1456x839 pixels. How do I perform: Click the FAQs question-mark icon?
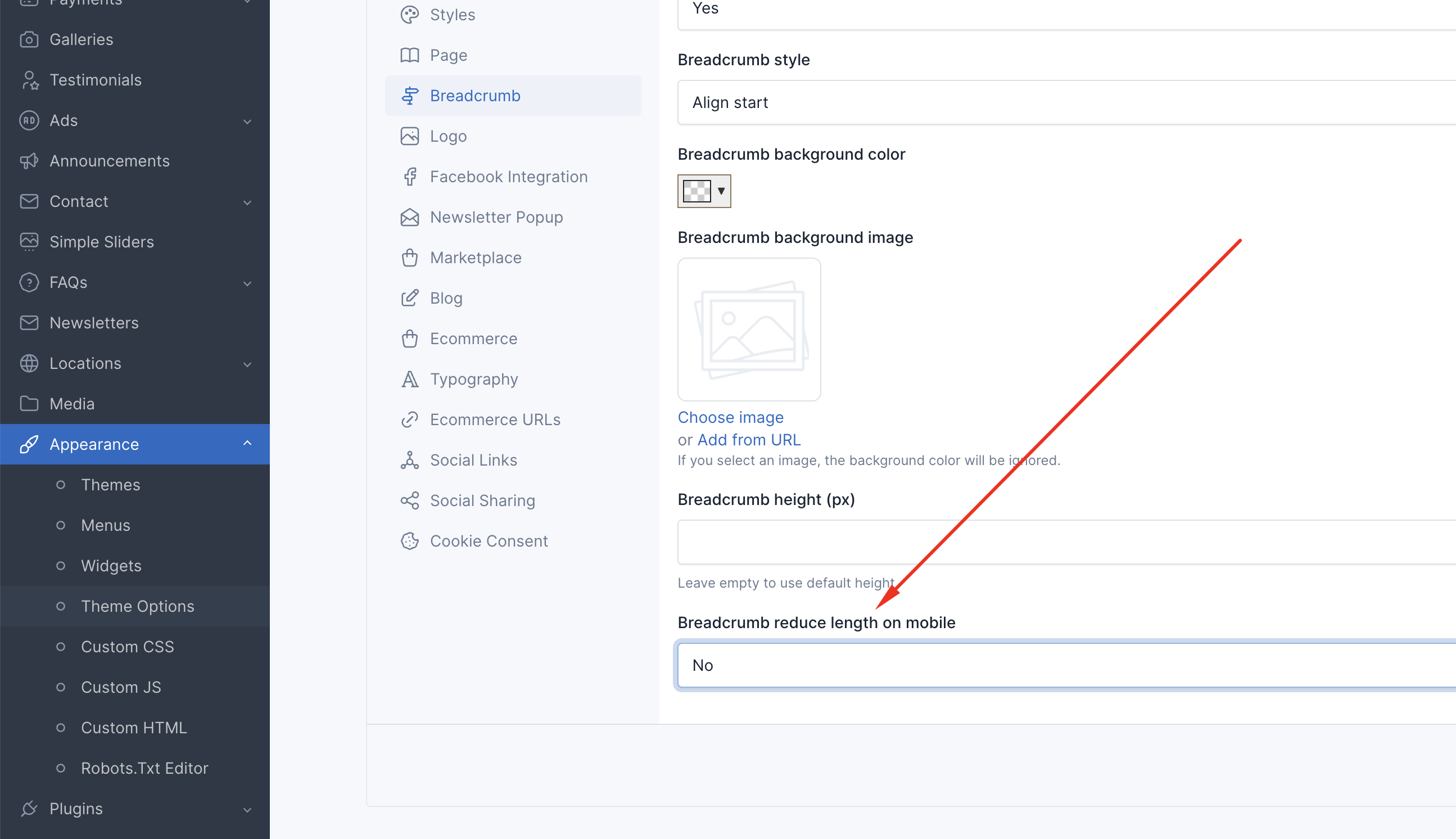click(29, 282)
